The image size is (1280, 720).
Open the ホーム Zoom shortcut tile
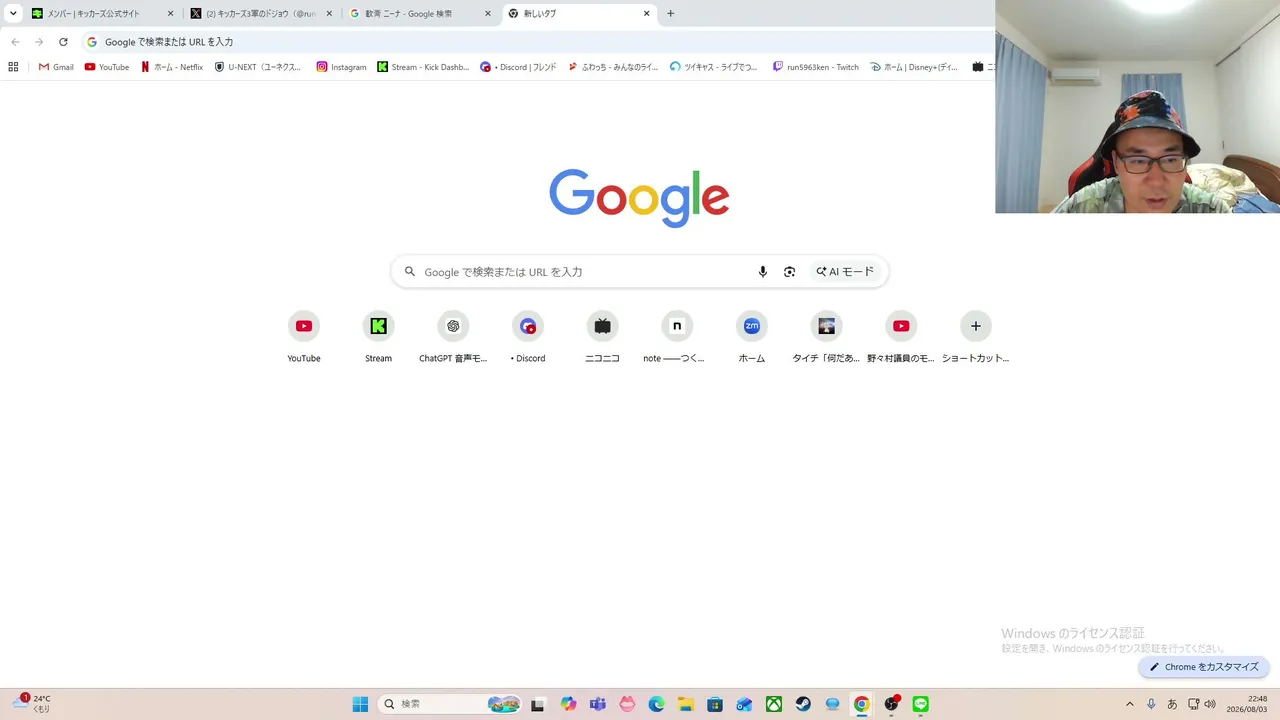(752, 337)
